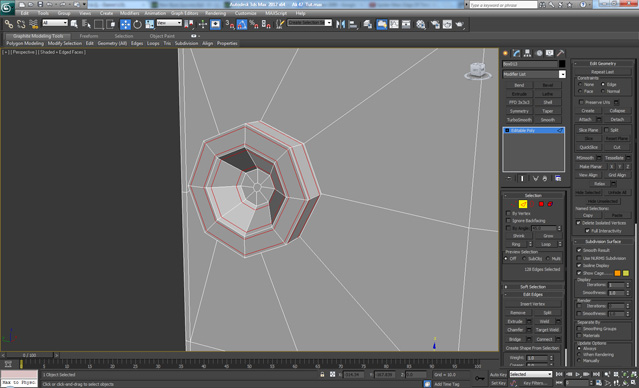Expand the Soft Selection rollout
Image resolution: width=639 pixels, height=388 pixels.
point(533,287)
